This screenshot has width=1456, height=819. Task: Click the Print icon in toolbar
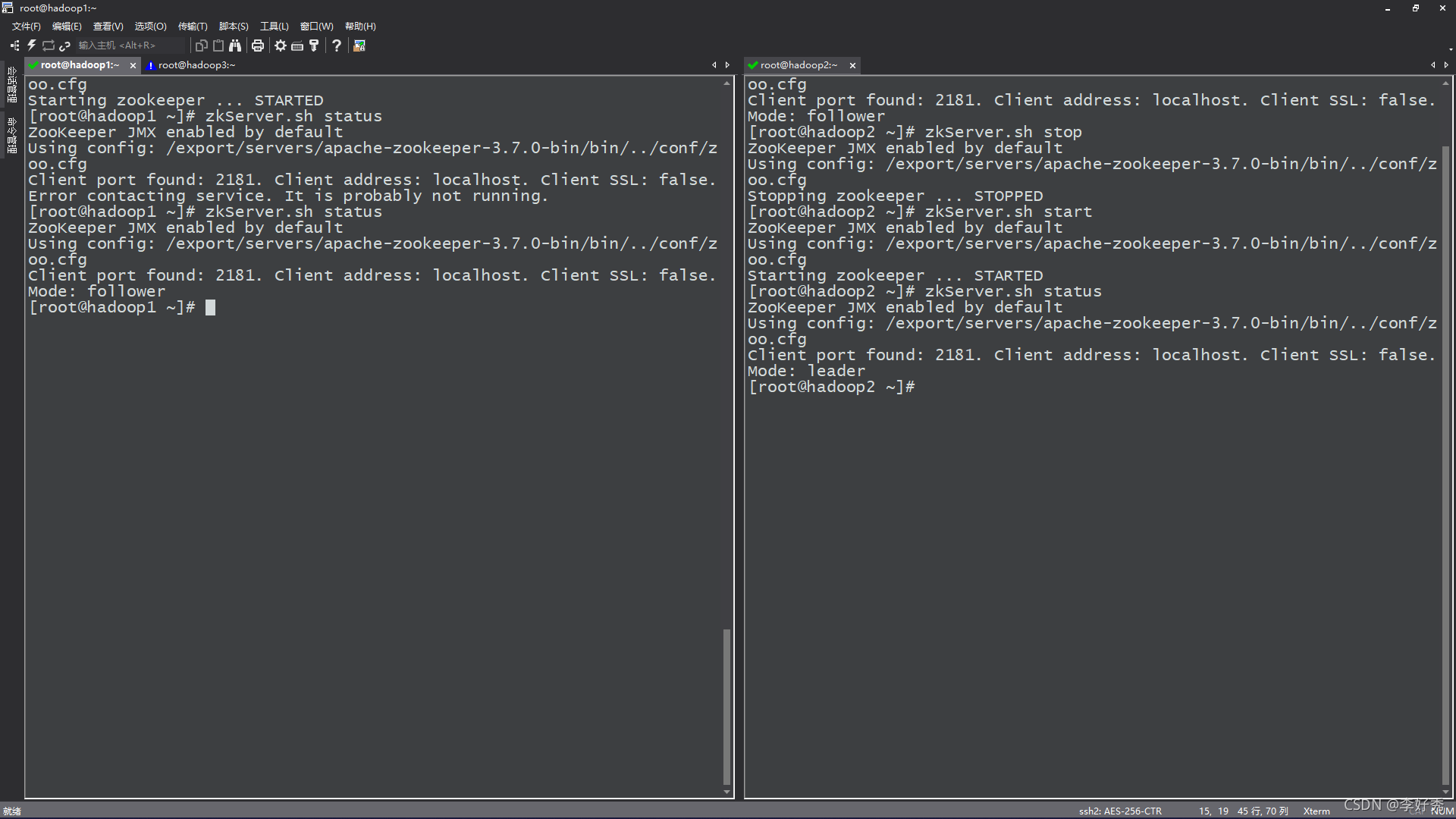point(258,45)
